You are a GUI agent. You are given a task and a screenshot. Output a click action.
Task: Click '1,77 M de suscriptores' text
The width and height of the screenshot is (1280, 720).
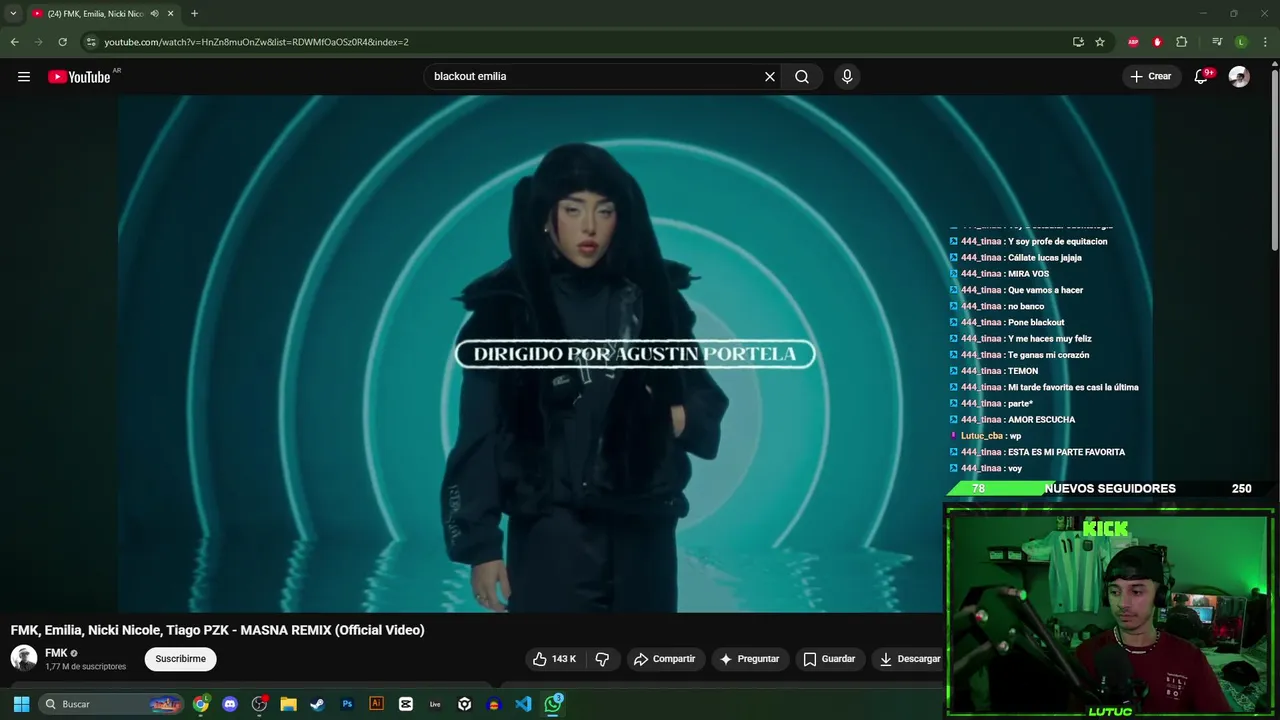coord(85,667)
